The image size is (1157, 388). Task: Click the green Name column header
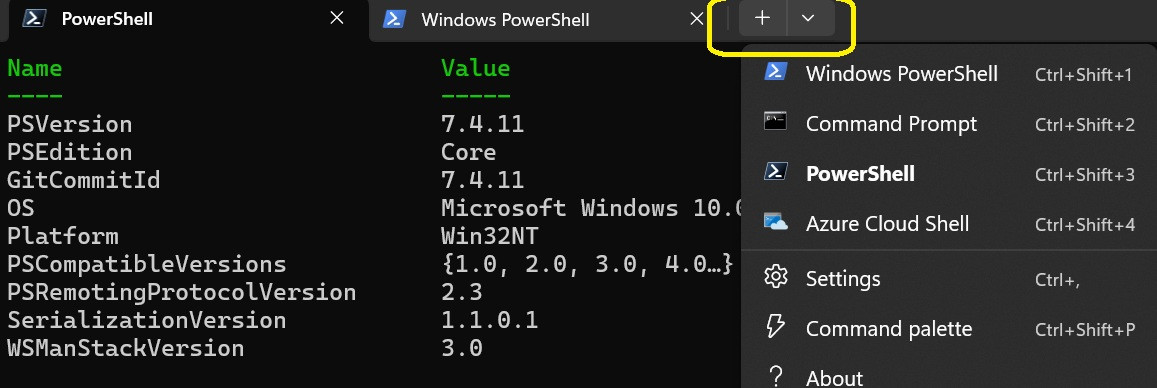[35, 68]
